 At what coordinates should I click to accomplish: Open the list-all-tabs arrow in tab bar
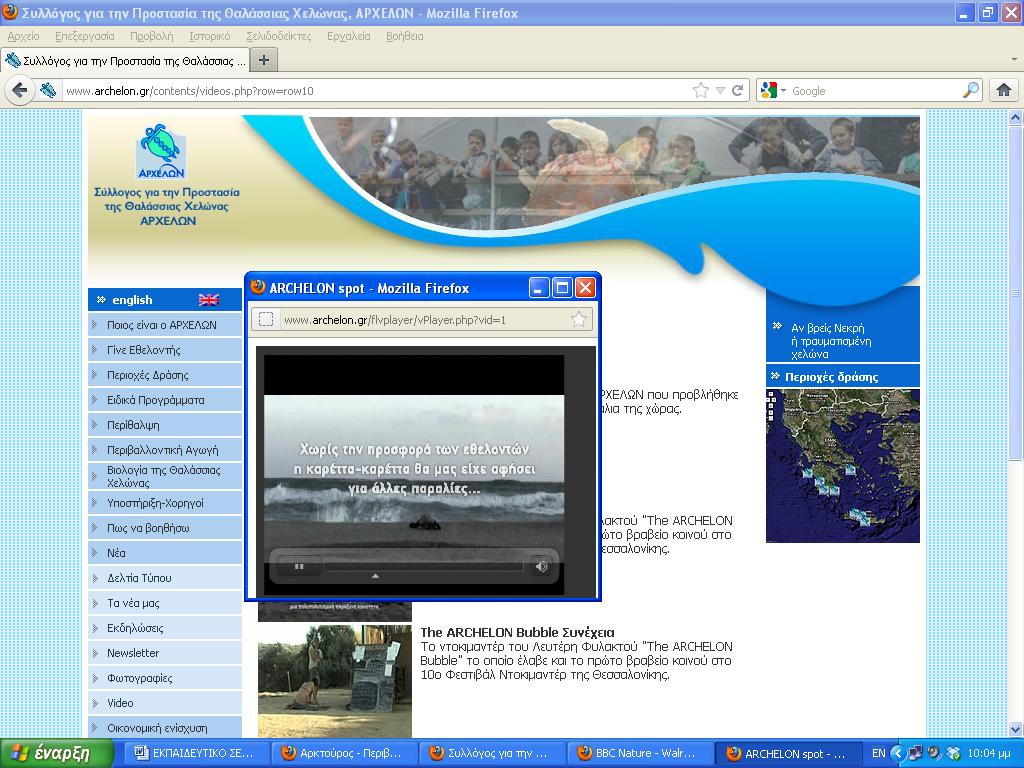(x=1014, y=59)
